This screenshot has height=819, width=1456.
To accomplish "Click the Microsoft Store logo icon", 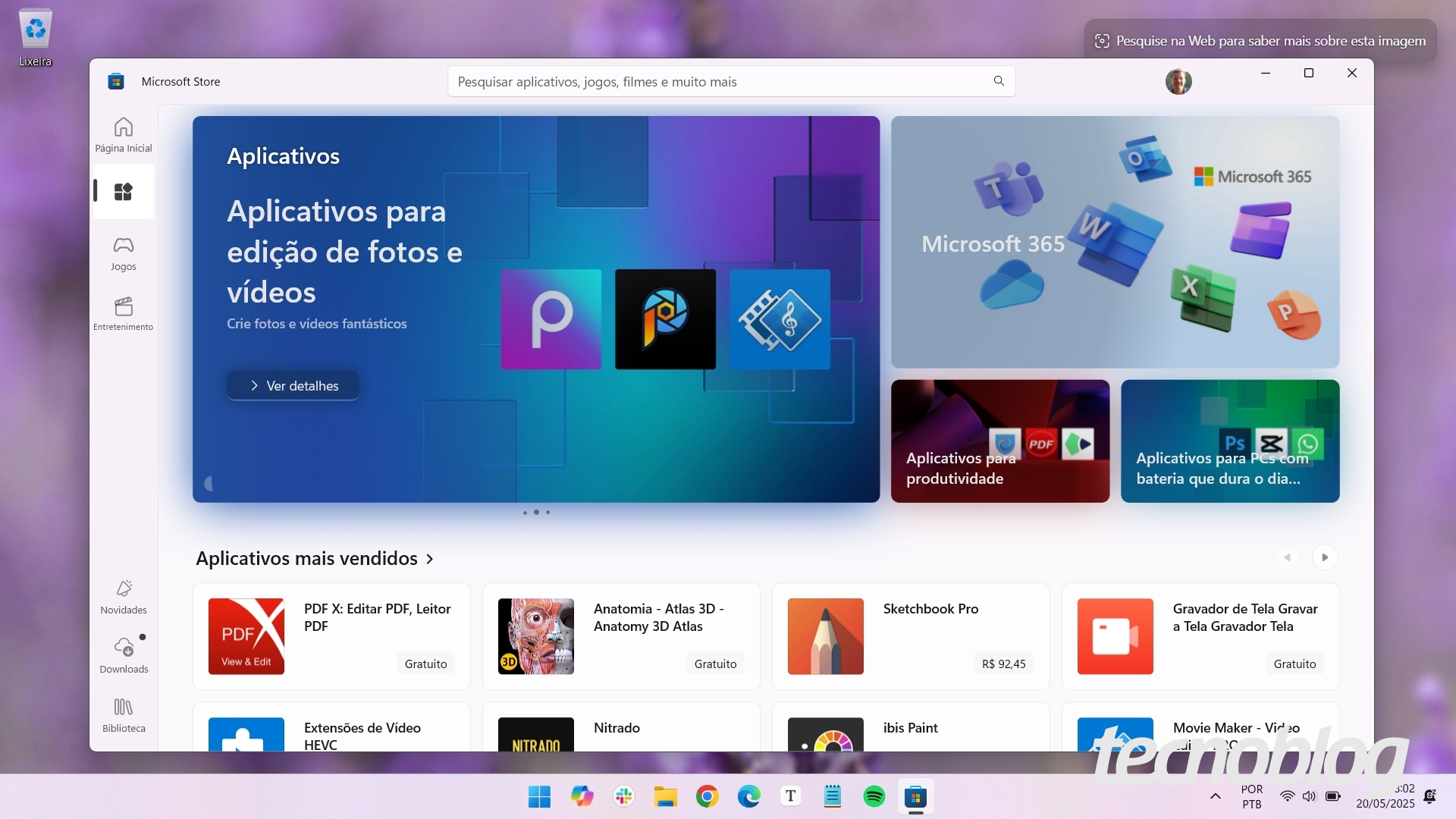I will click(x=116, y=81).
